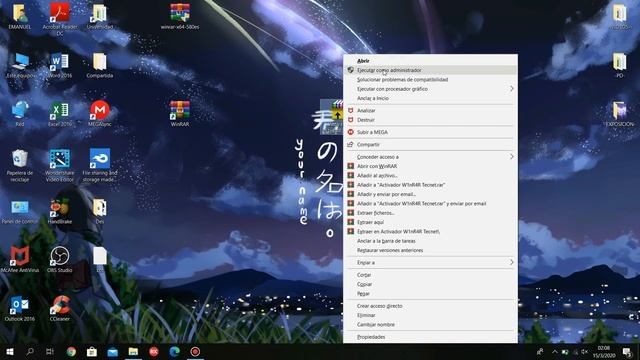Choose Extraer ficheros... menu item

coord(431,213)
